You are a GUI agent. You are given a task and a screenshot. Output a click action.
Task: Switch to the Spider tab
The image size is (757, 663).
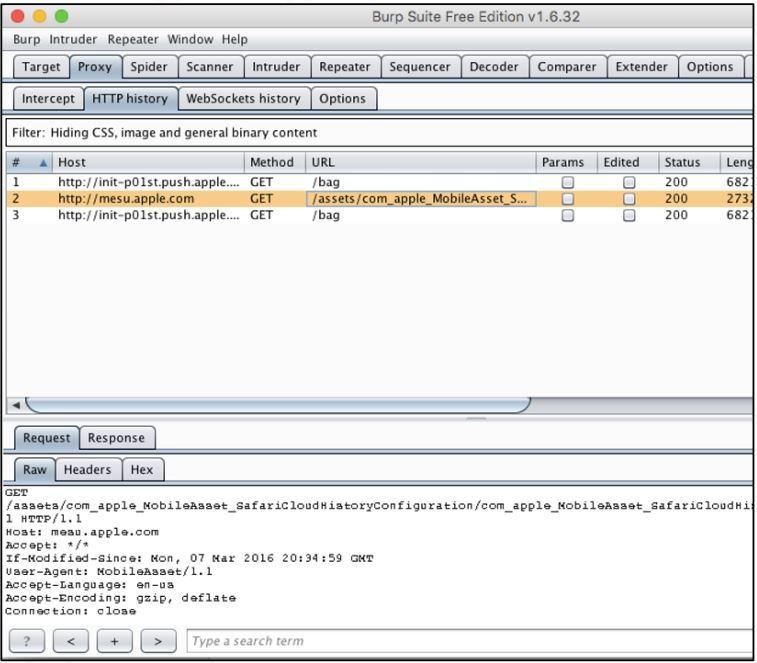pyautogui.click(x=149, y=67)
